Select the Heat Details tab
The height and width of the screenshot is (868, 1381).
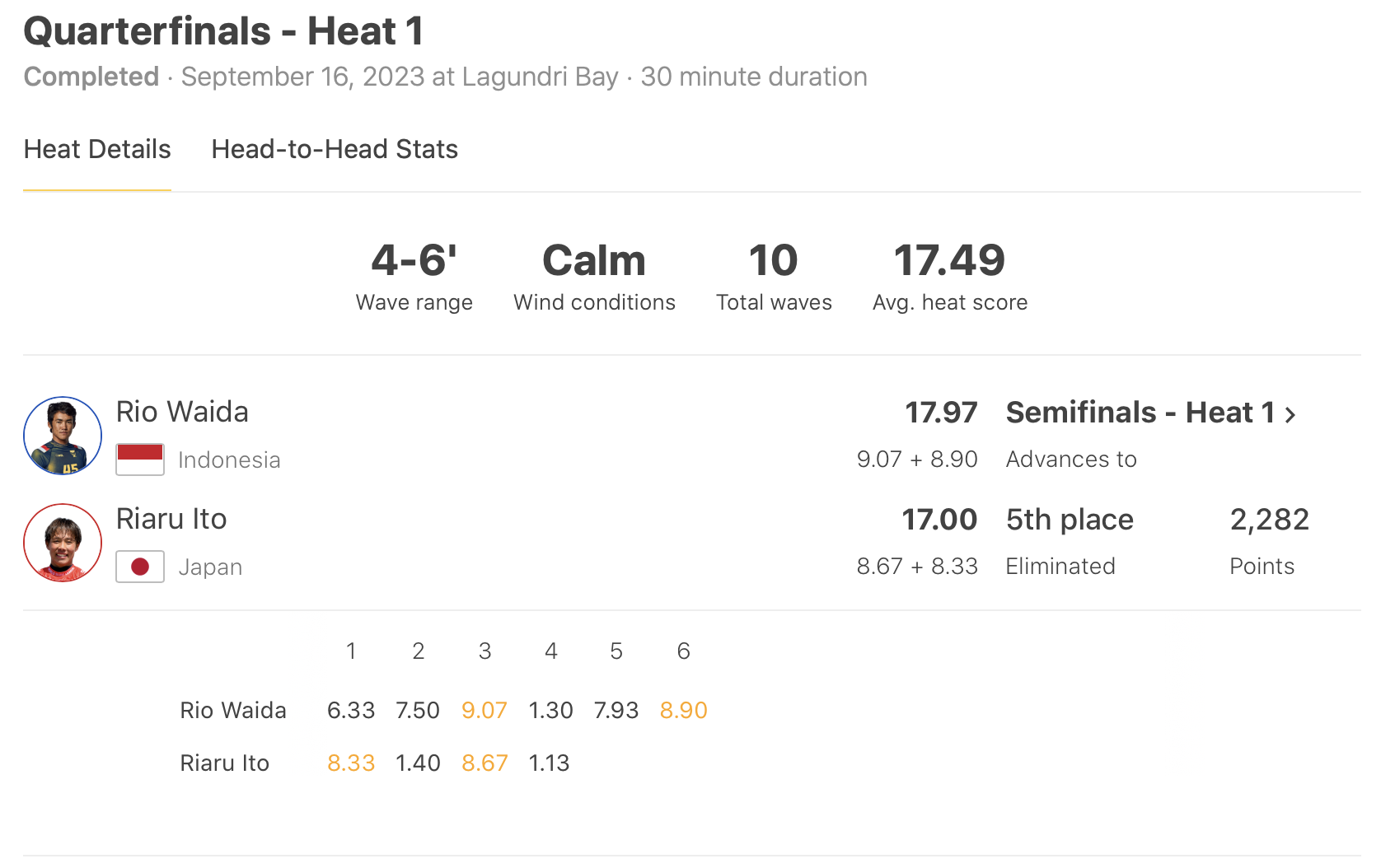tap(97, 149)
